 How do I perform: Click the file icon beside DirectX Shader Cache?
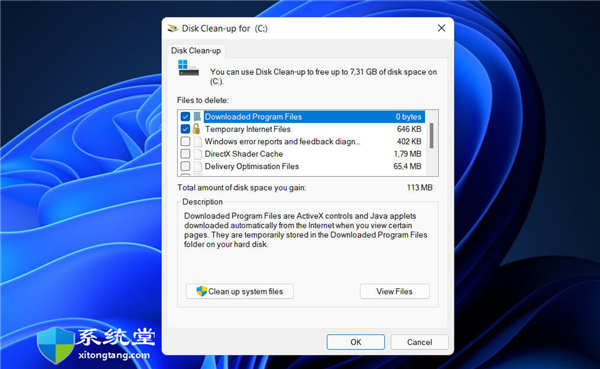[x=197, y=154]
